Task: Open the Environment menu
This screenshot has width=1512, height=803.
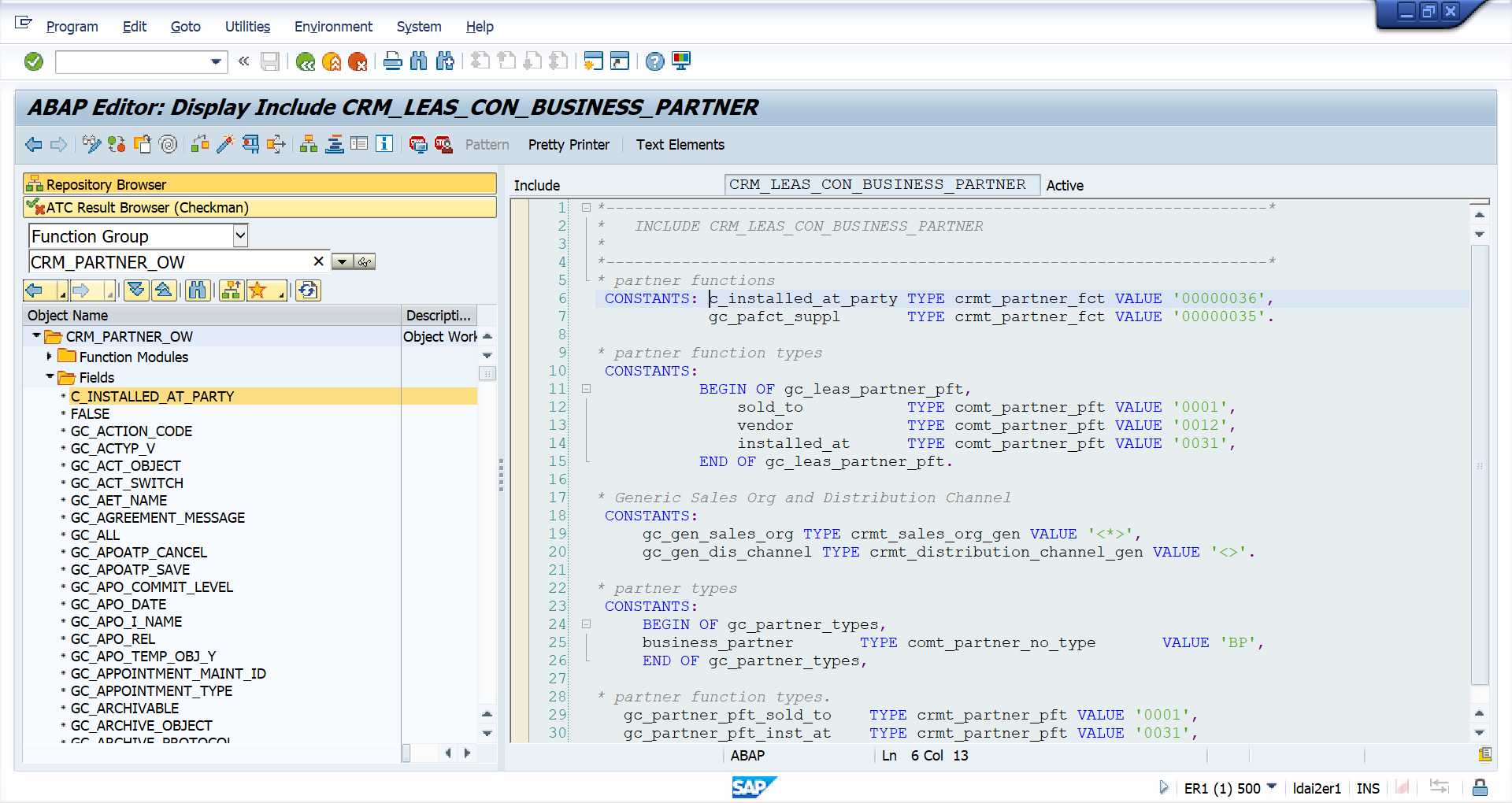Action: (x=333, y=27)
